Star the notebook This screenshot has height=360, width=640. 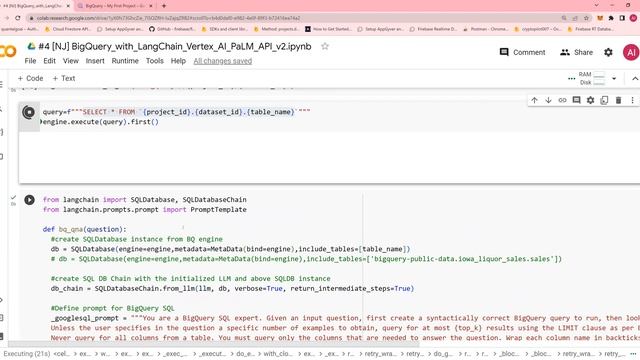coord(325,46)
